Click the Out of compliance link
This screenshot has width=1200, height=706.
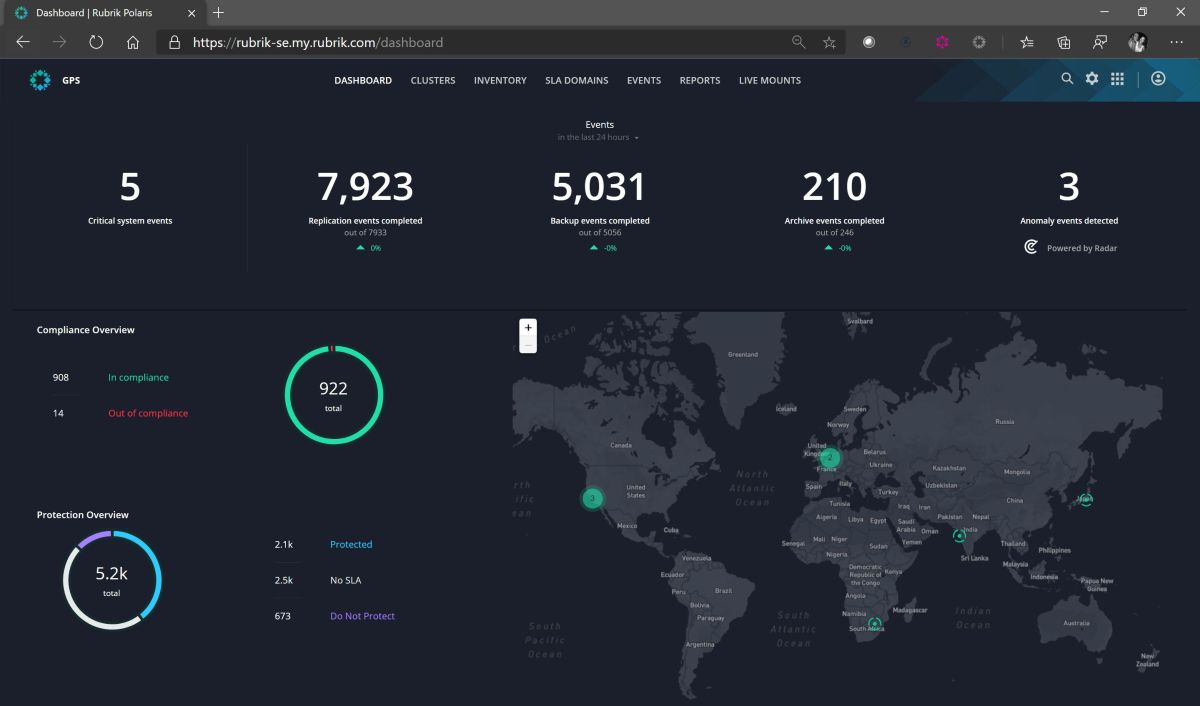pos(147,412)
